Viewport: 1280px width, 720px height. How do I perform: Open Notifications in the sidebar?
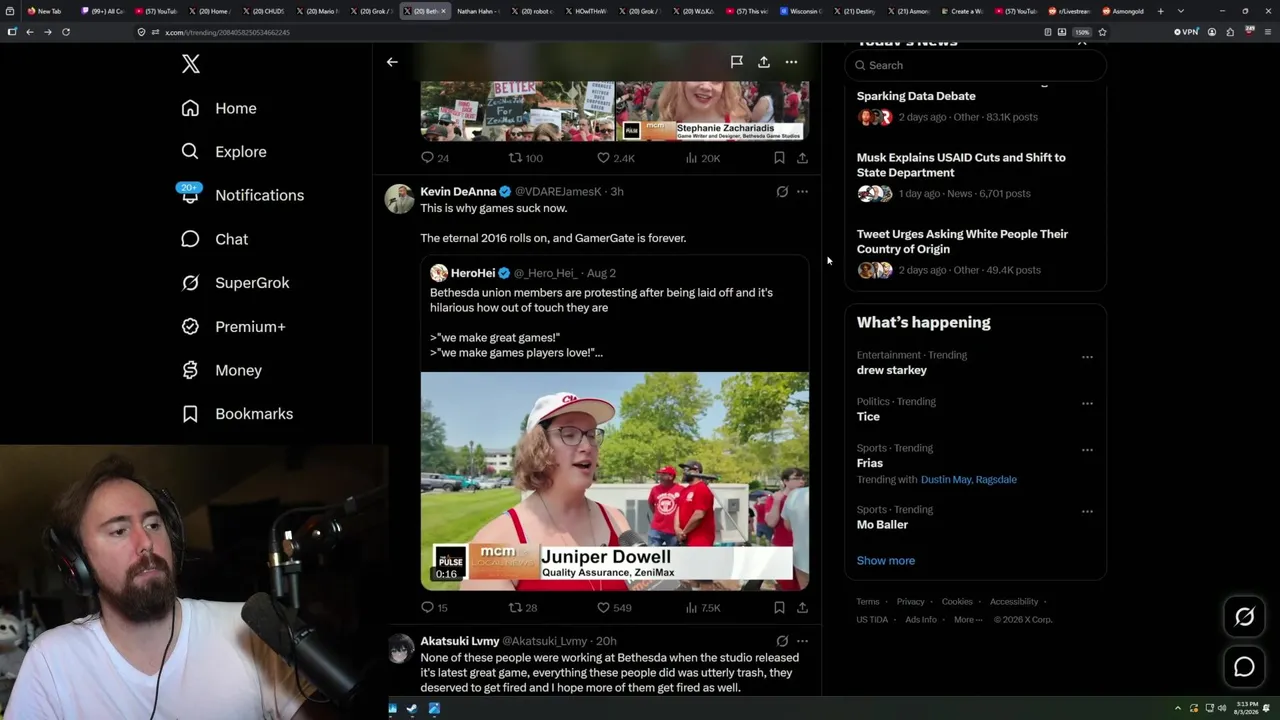click(x=242, y=195)
